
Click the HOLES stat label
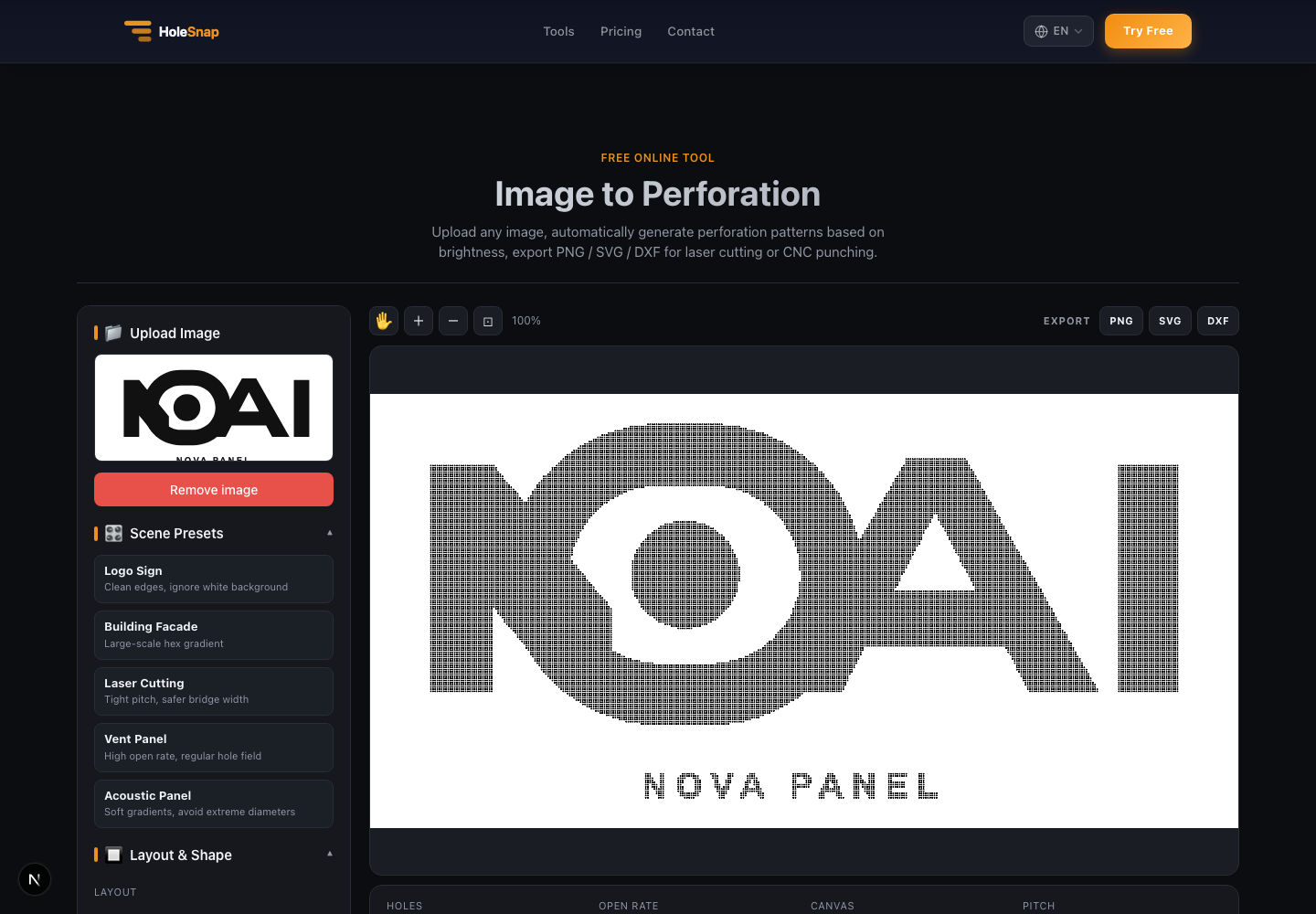[x=405, y=906]
